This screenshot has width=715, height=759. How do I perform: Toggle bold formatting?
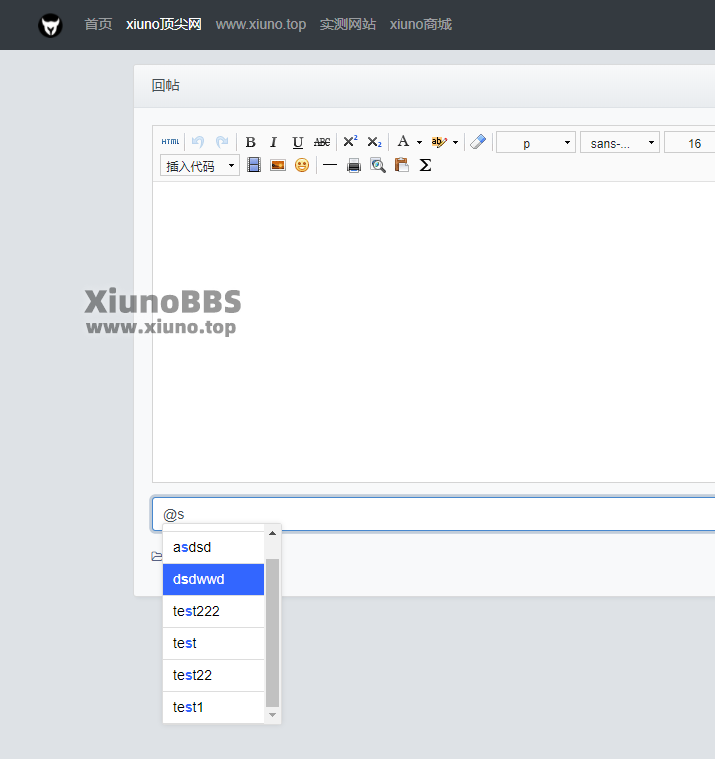point(250,142)
